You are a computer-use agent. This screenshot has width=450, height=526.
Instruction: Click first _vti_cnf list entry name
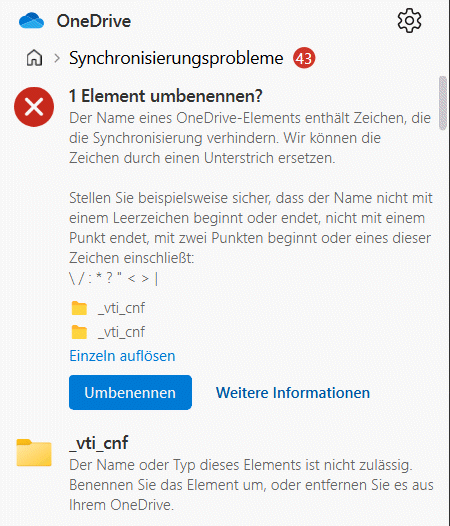point(121,308)
